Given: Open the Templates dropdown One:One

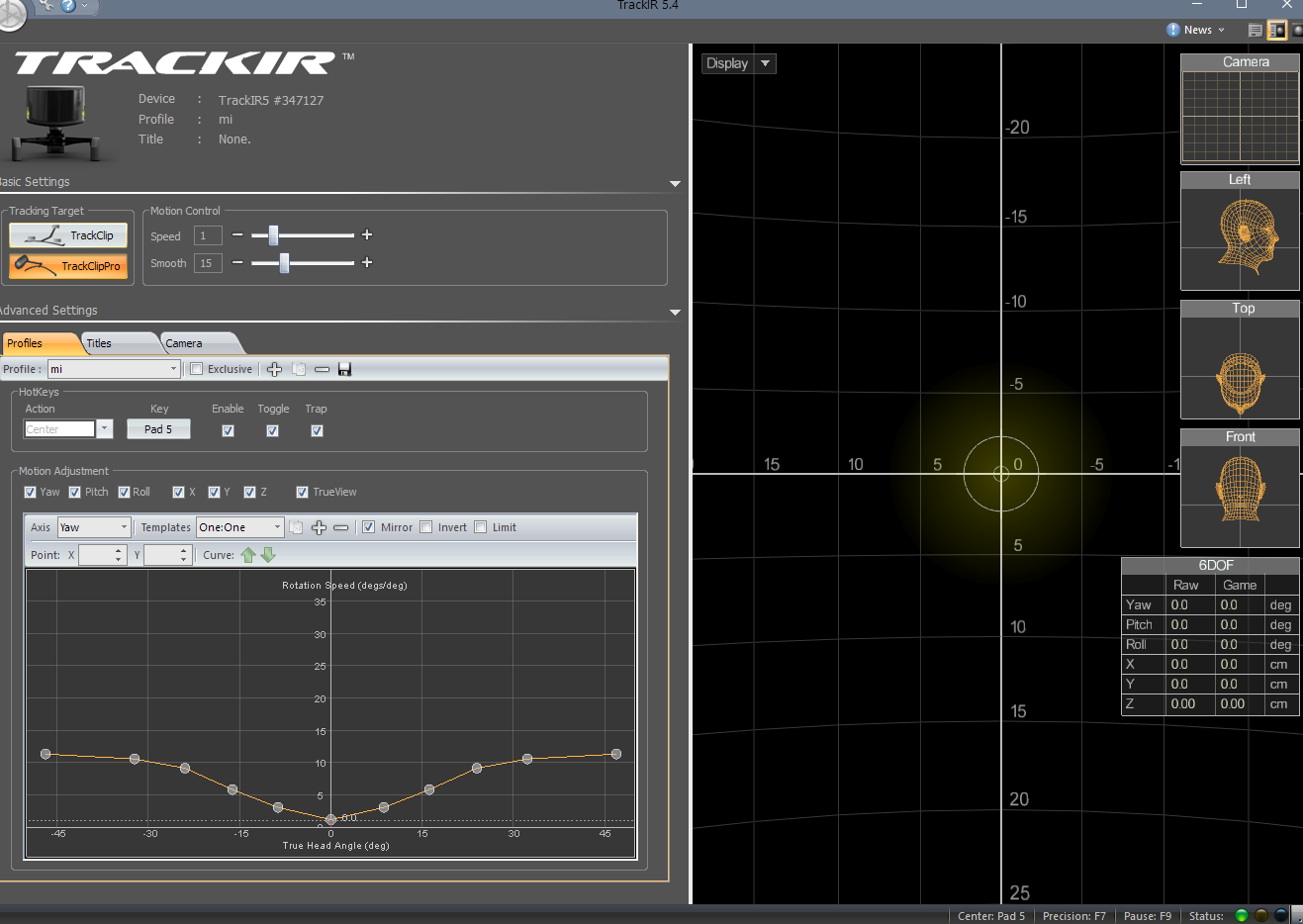Looking at the screenshot, I should (x=240, y=527).
